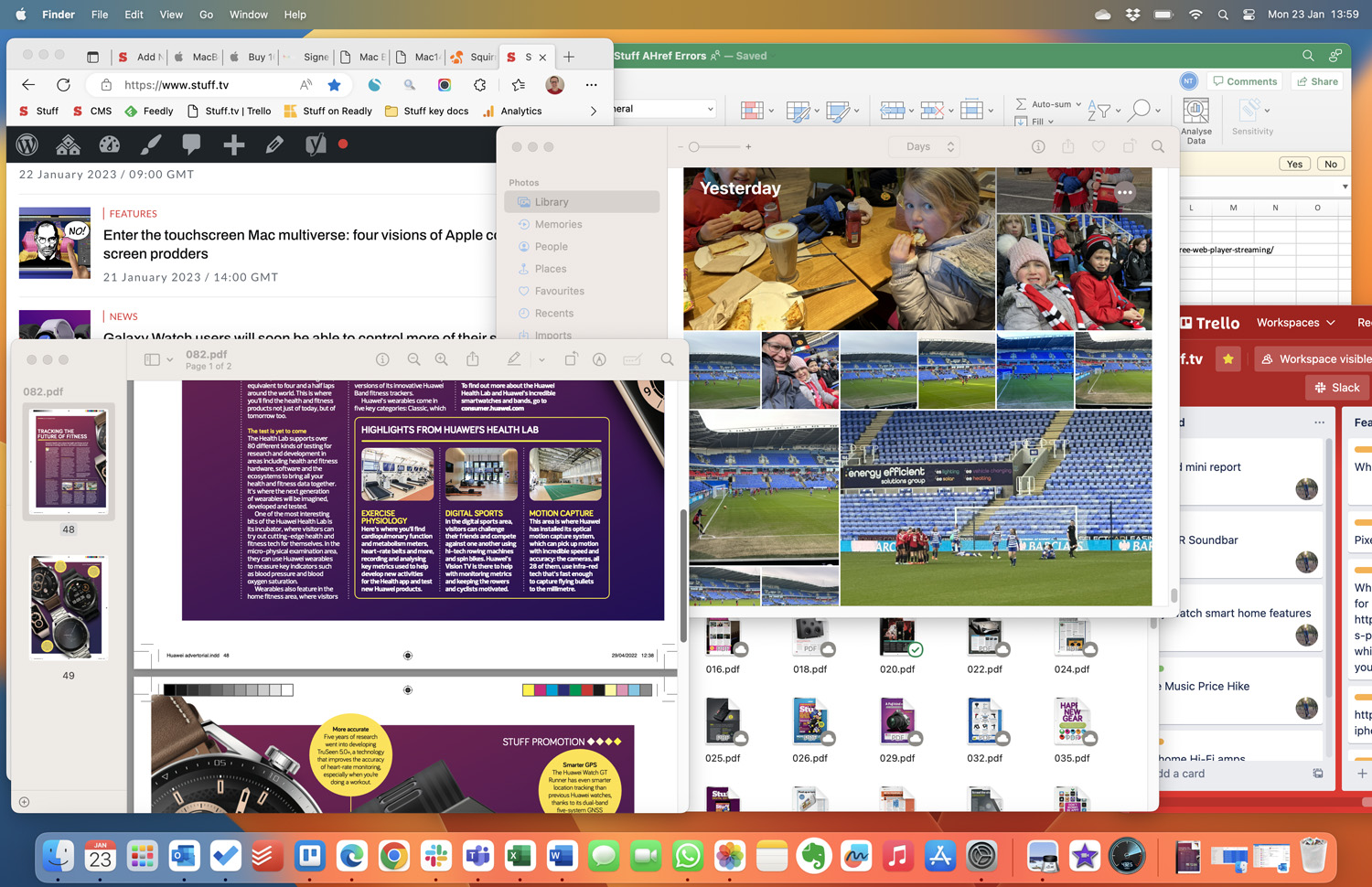Click the No button in Excel banner
Image resolution: width=1372 pixels, height=887 pixels.
1331,165
